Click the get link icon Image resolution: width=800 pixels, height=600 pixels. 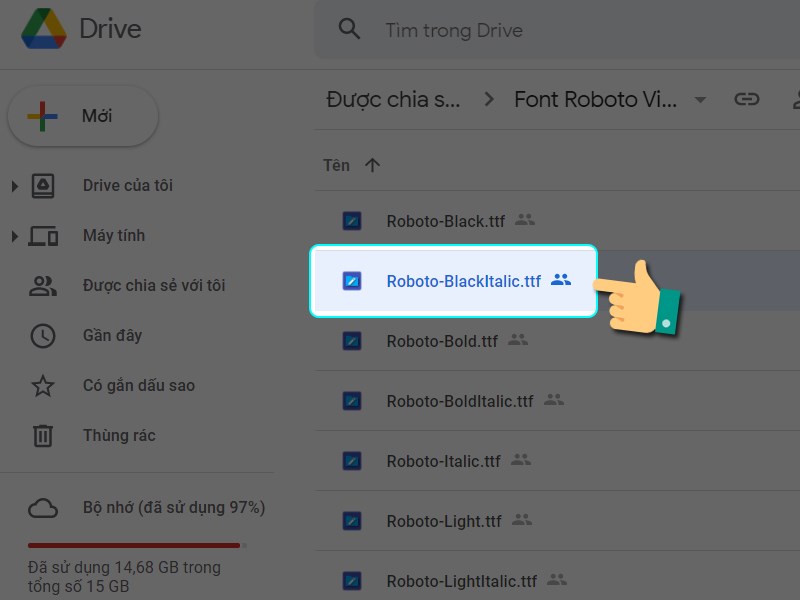[747, 99]
